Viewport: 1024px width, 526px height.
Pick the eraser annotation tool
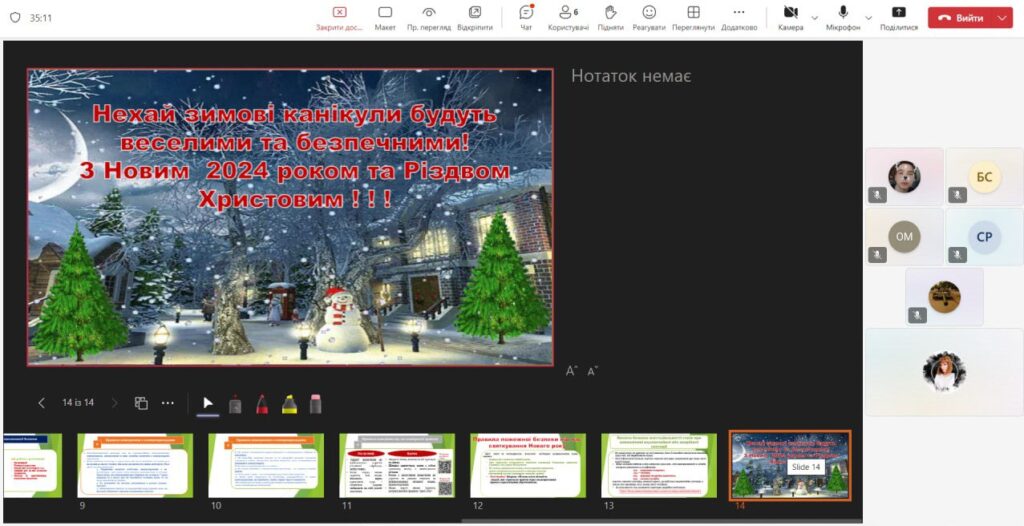pos(315,403)
